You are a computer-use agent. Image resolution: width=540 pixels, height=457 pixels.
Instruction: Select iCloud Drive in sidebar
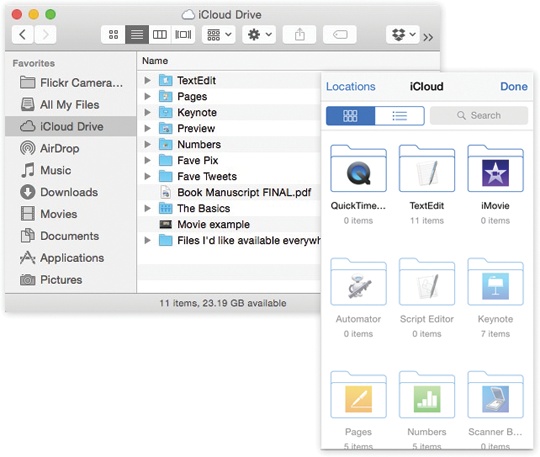(x=71, y=126)
